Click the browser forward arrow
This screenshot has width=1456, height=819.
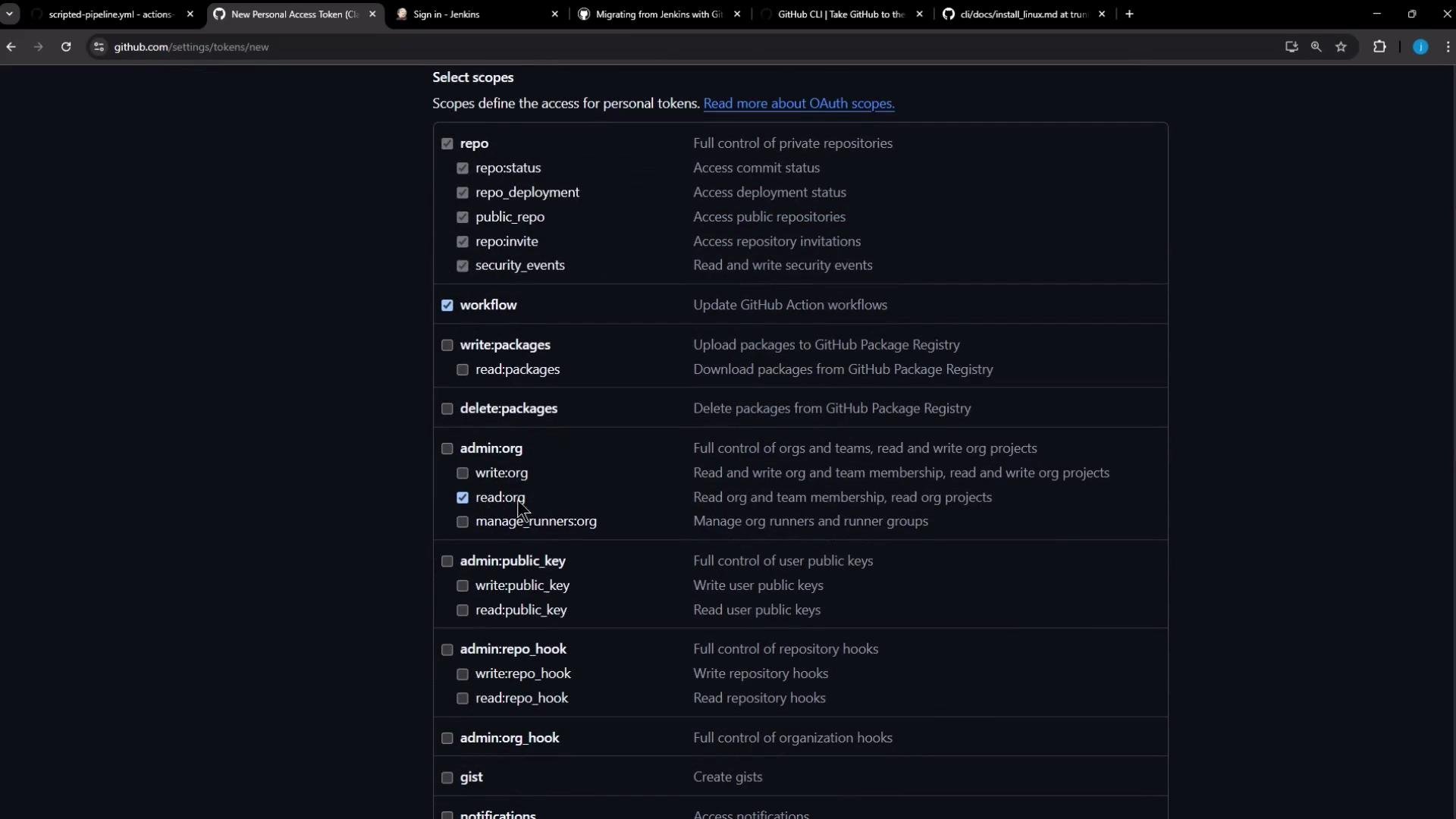tap(38, 47)
